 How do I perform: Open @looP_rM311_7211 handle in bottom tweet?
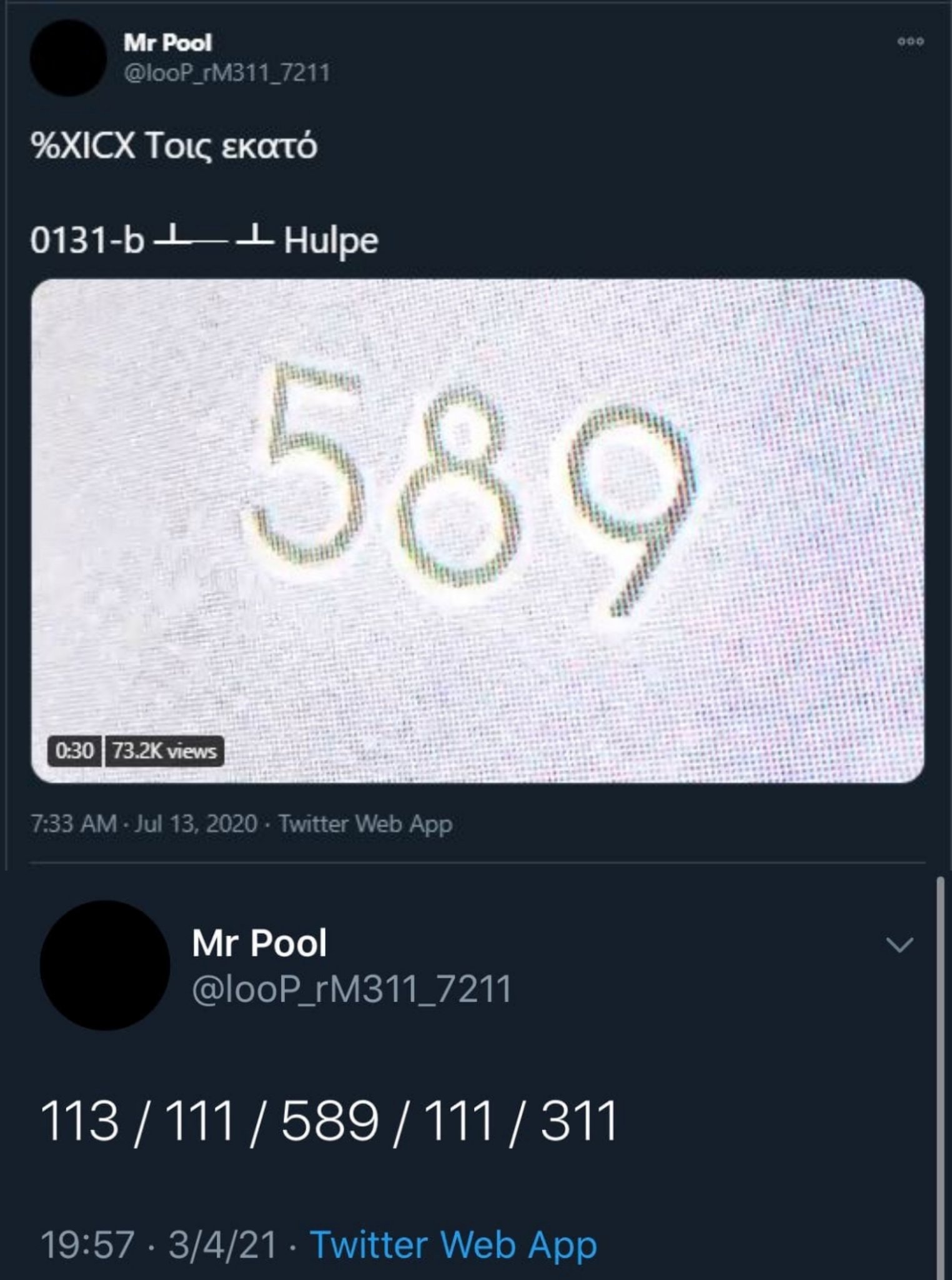pyautogui.click(x=352, y=989)
